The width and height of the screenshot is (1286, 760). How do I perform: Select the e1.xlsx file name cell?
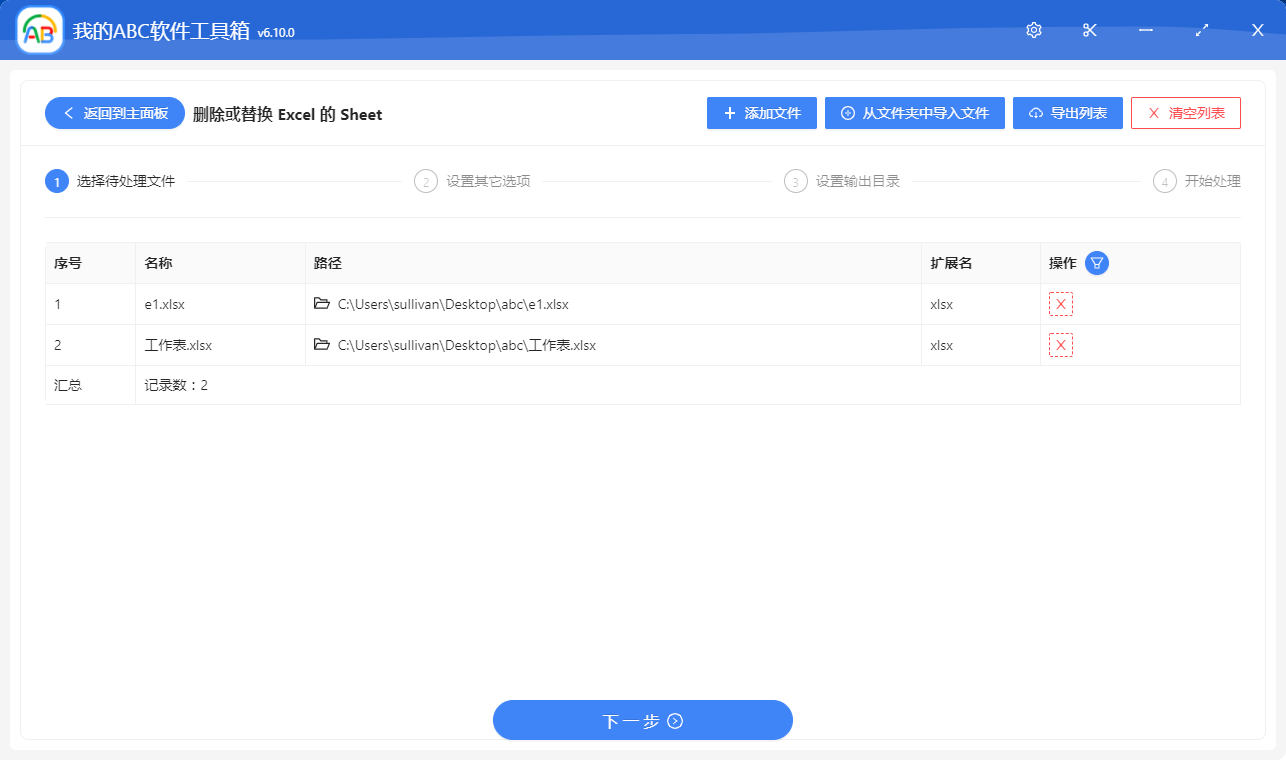click(x=220, y=304)
